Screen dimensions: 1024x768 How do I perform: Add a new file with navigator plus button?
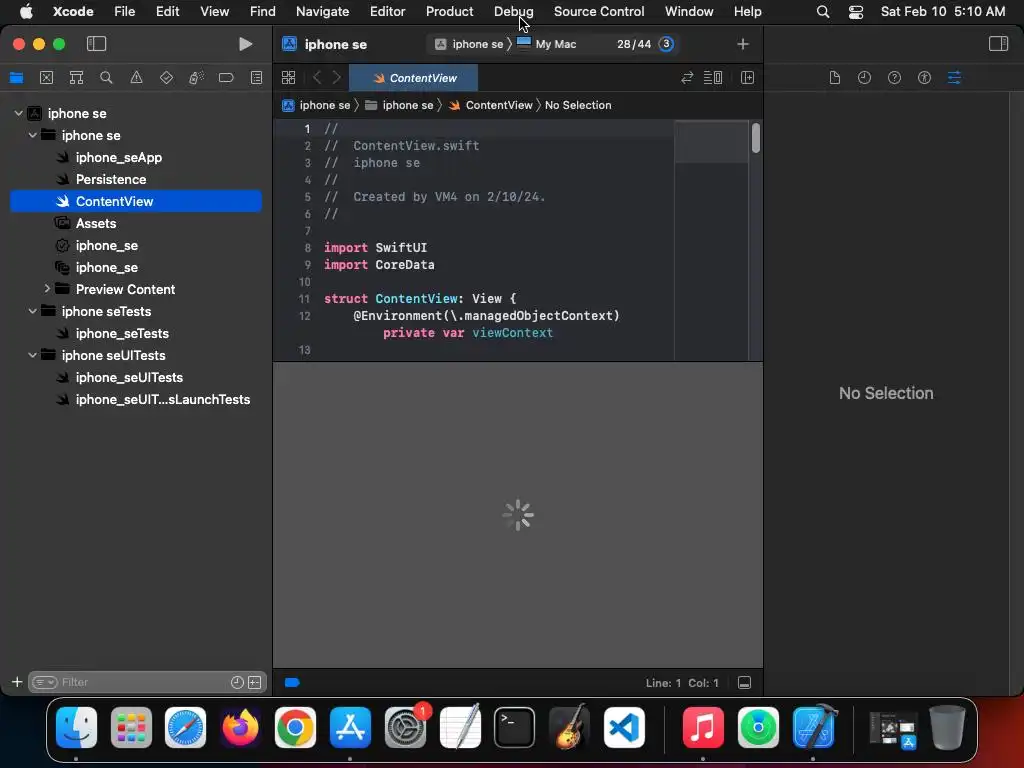17,682
